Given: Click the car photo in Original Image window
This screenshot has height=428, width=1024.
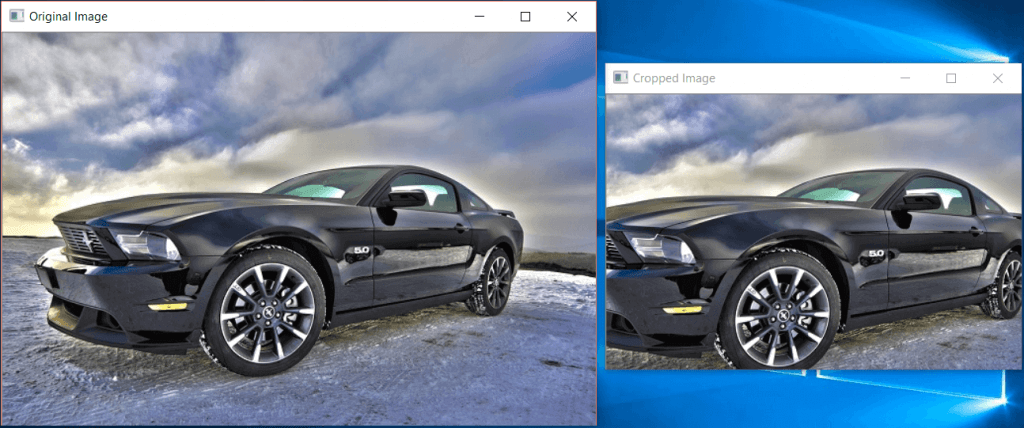Looking at the screenshot, I should coord(298,229).
